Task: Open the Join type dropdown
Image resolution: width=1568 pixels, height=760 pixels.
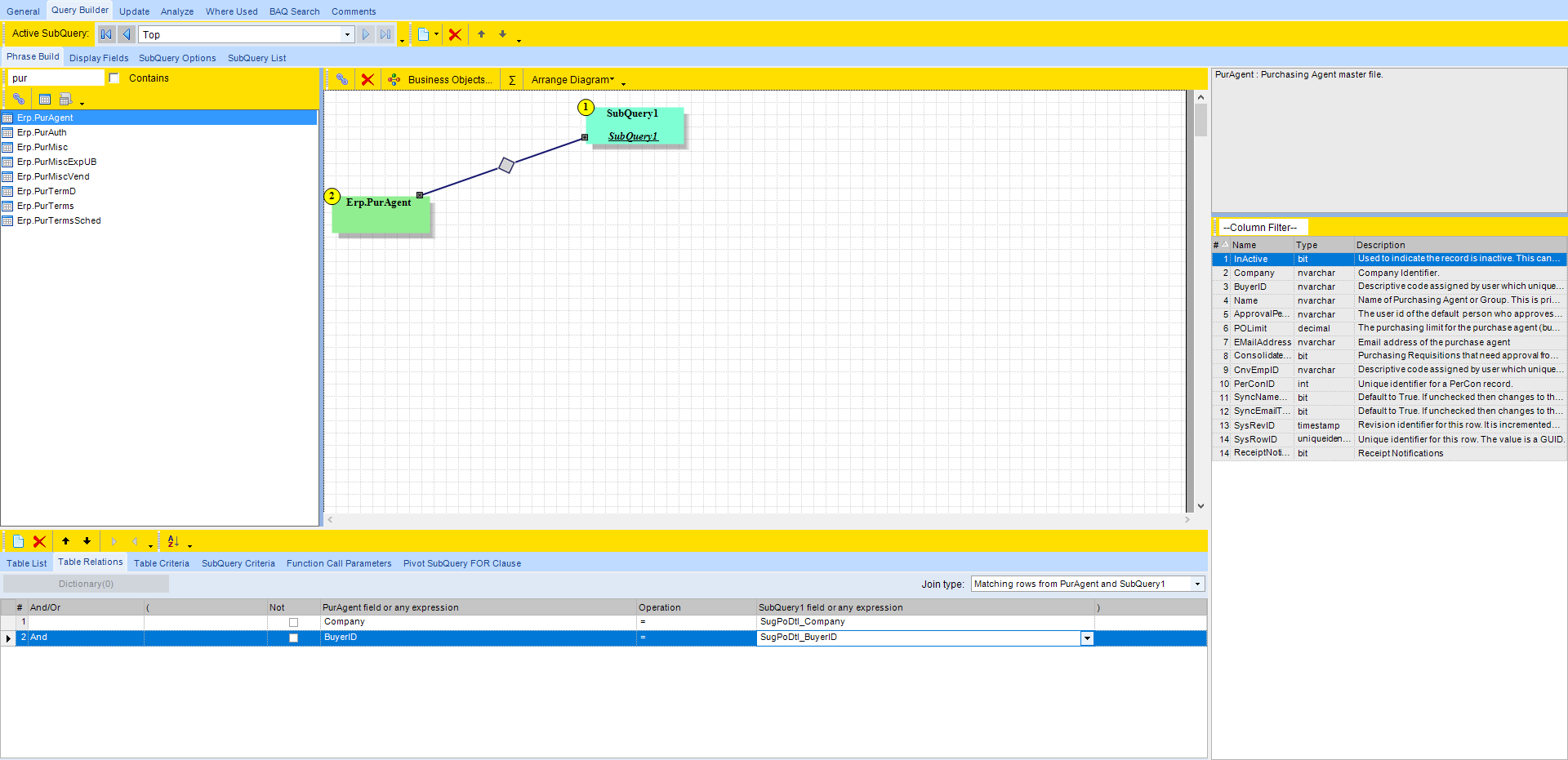Action: pos(1198,584)
